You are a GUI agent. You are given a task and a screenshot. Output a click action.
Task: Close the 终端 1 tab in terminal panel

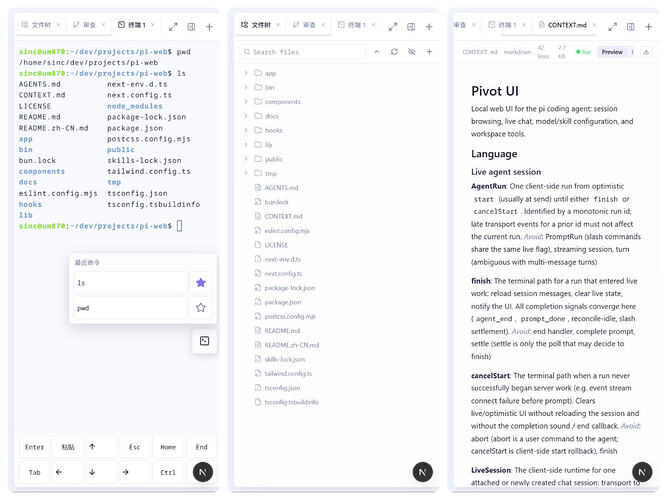[x=152, y=25]
